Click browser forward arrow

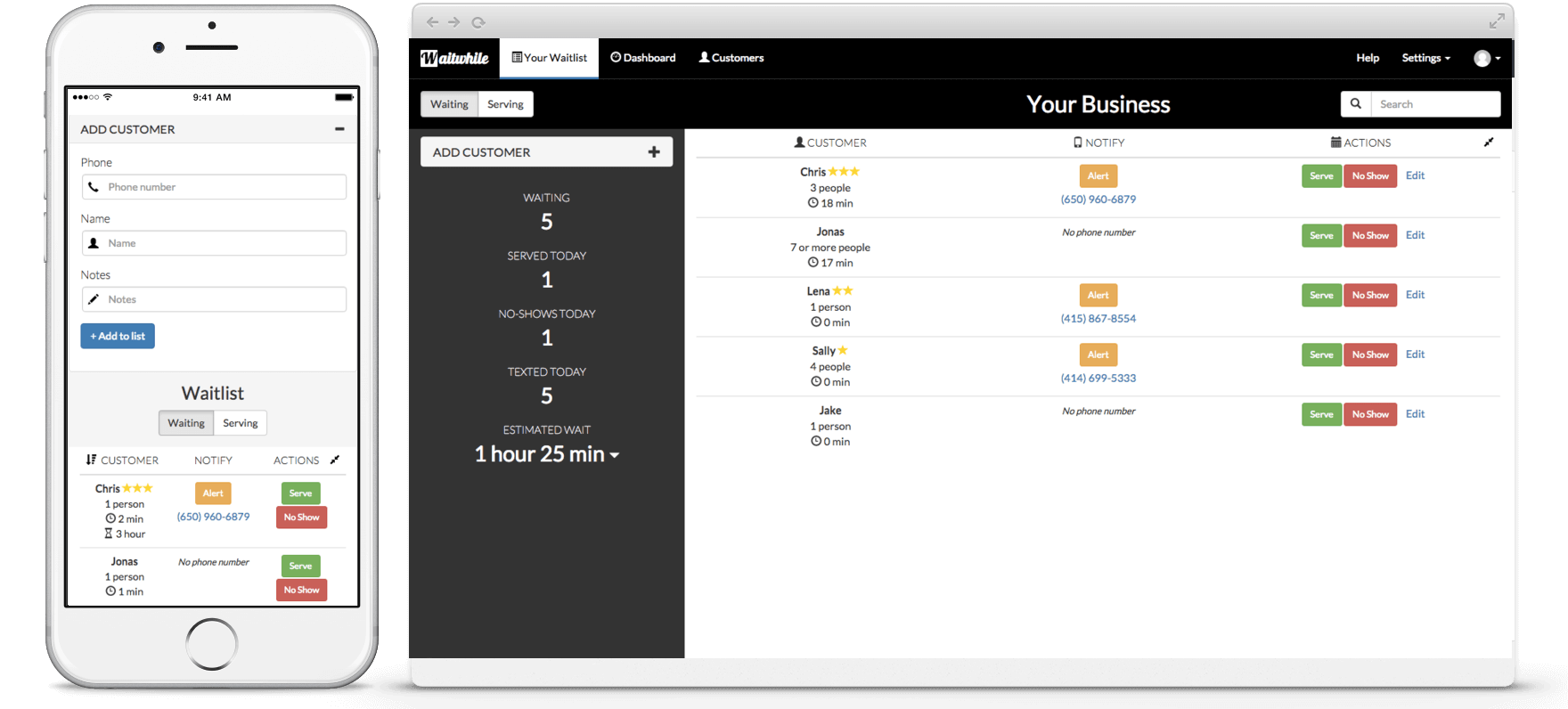coord(454,22)
